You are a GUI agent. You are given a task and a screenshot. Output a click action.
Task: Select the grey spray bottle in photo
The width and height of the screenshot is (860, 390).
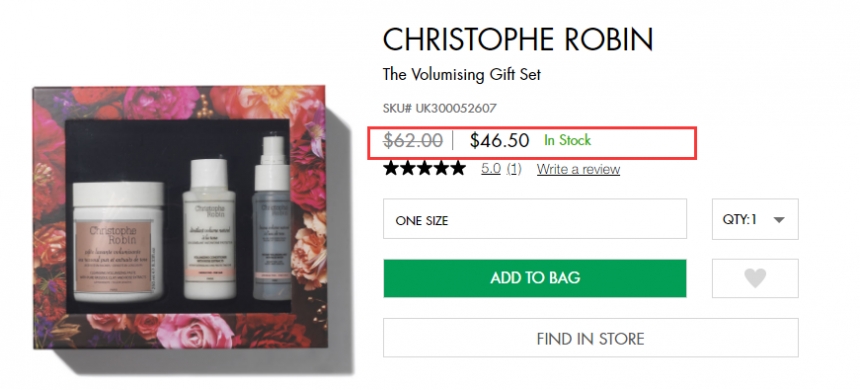pyautogui.click(x=272, y=218)
